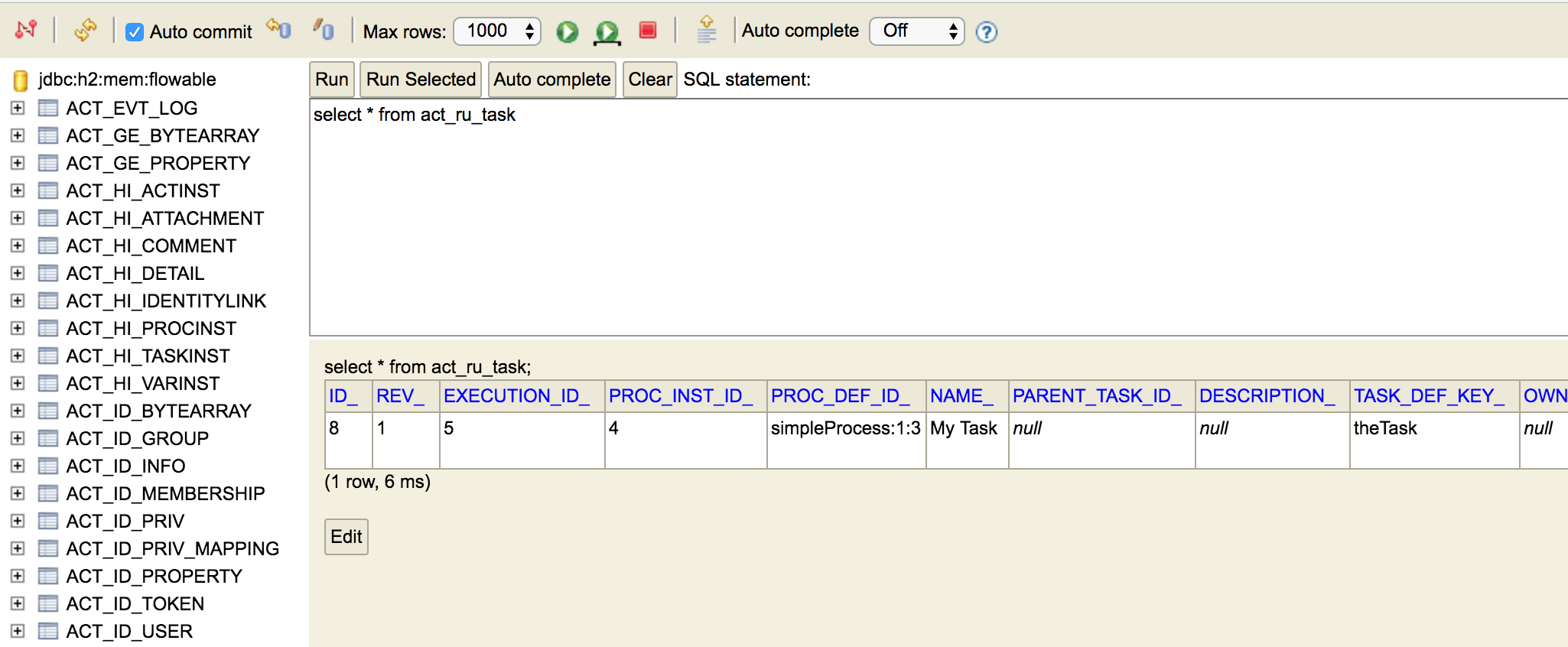
Task: Click the ACT_ID_USER table icon
Action: click(48, 631)
